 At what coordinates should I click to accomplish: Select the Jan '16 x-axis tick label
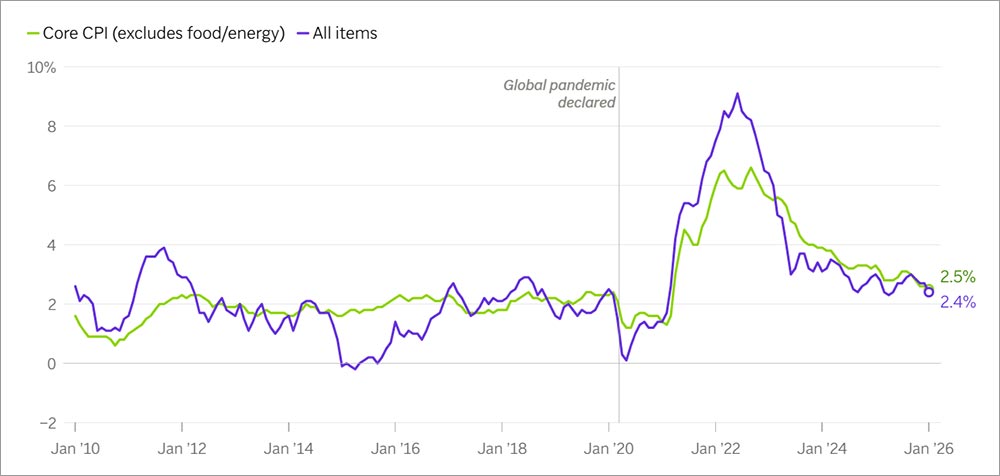(396, 451)
